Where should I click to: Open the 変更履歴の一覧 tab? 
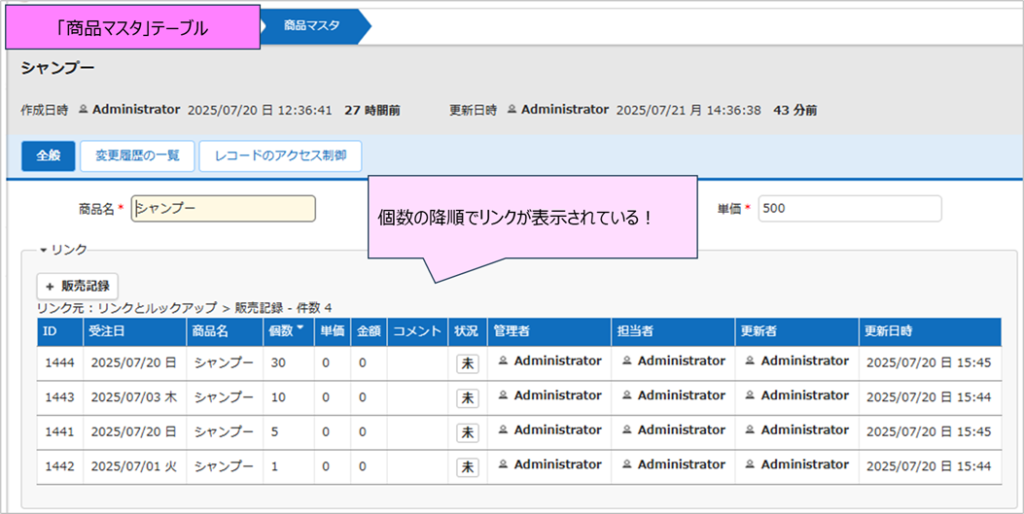[137, 156]
